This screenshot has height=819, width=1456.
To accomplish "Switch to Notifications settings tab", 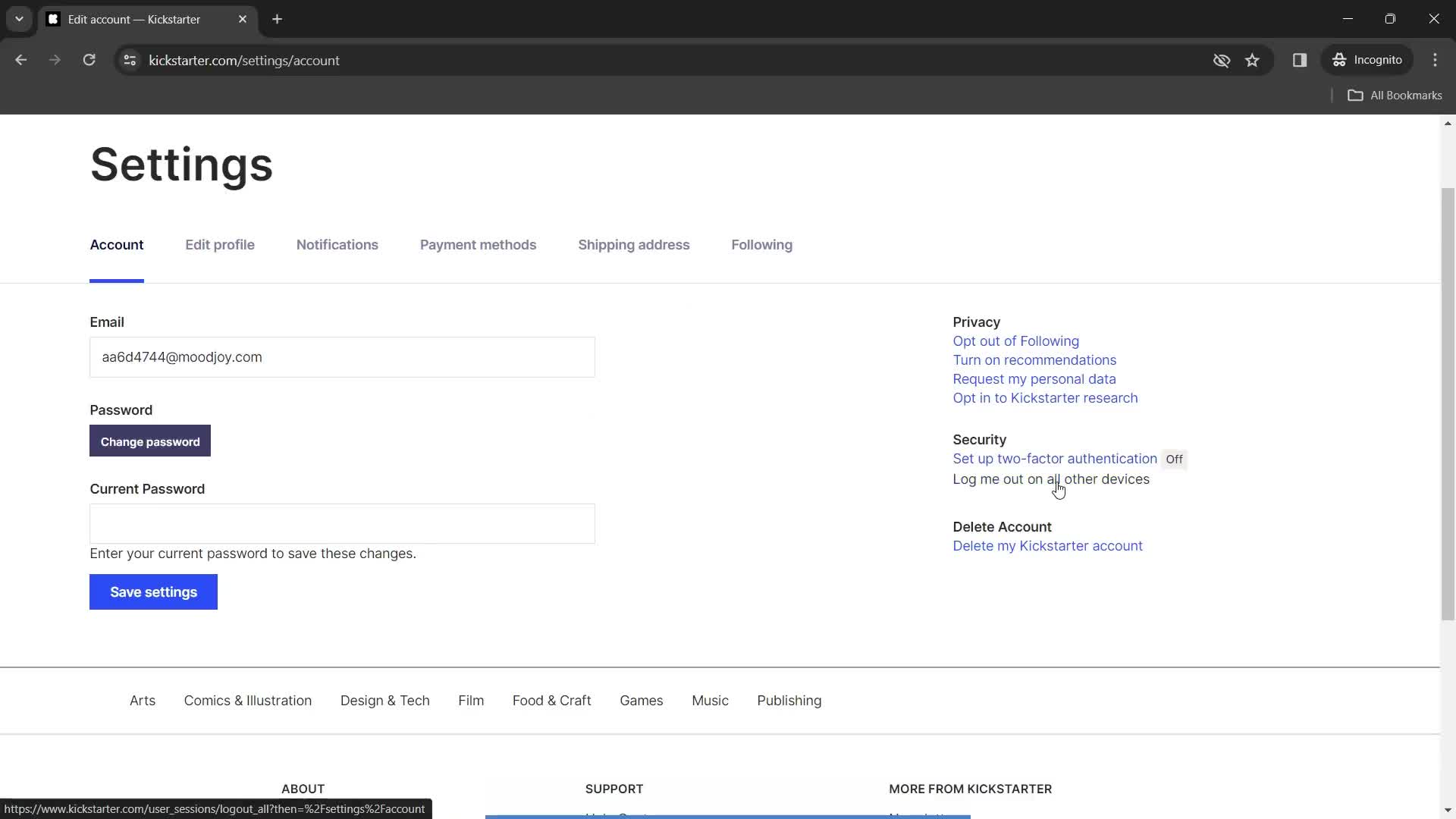I will tap(338, 245).
